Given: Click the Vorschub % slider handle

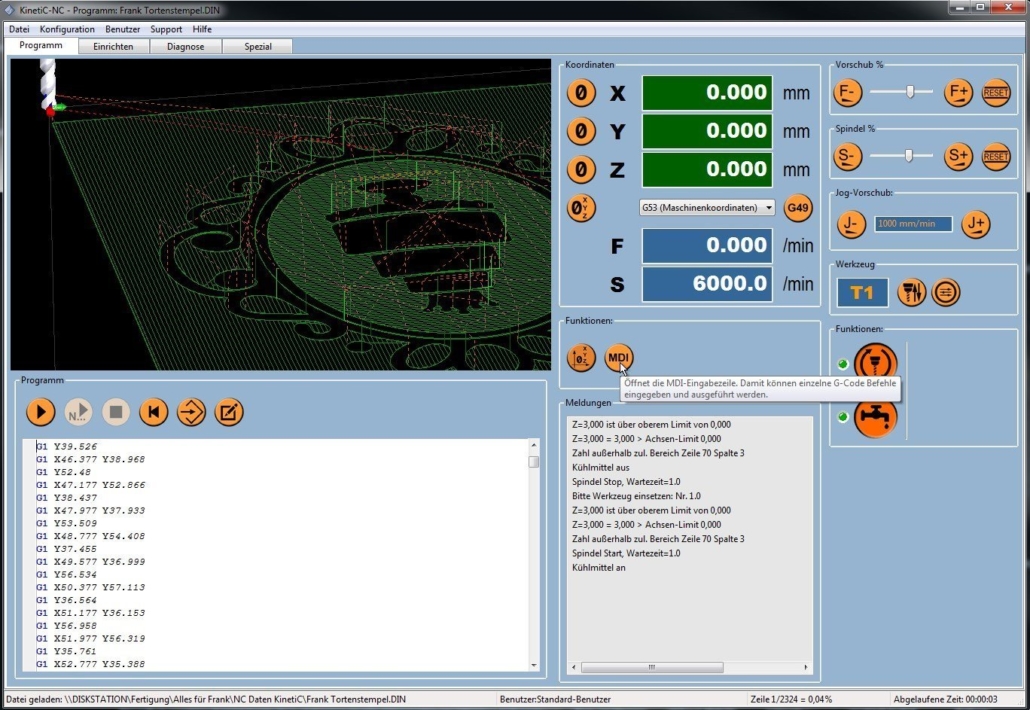Looking at the screenshot, I should click(x=910, y=92).
